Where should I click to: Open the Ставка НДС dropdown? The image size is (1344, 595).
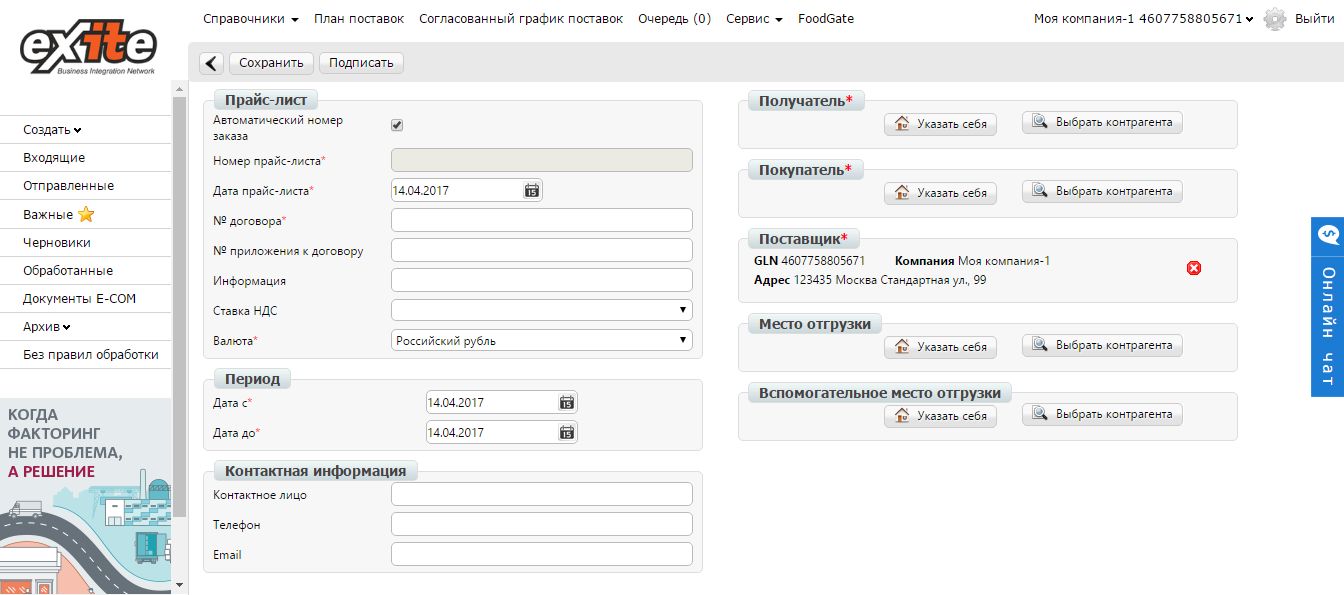click(x=684, y=309)
